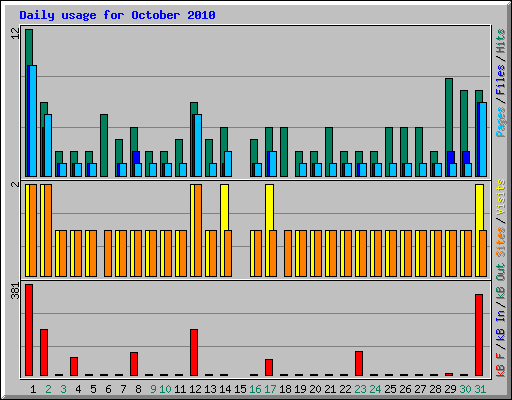Click the 'Pages' legend label
The height and width of the screenshot is (400, 512).
[x=501, y=122]
